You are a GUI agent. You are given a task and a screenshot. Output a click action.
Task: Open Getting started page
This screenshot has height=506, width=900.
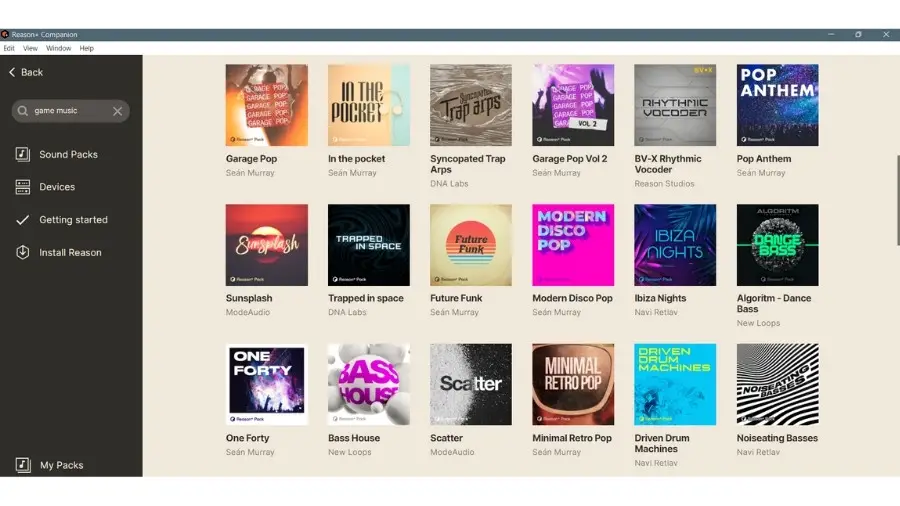click(x=73, y=220)
